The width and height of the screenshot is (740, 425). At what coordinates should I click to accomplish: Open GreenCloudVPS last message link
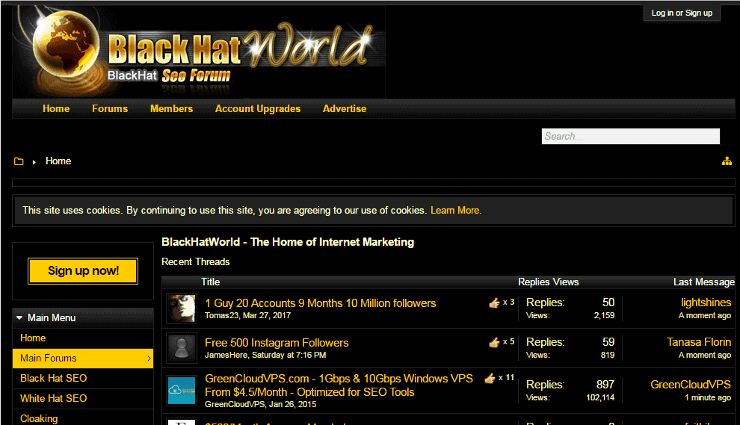pos(691,384)
